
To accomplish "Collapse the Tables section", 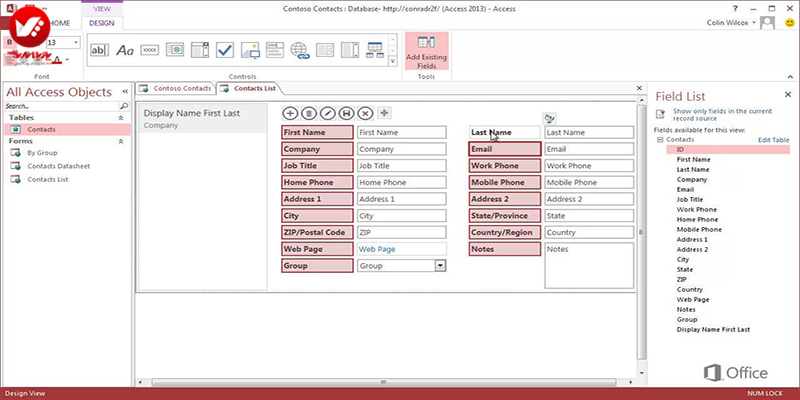I will tap(121, 118).
